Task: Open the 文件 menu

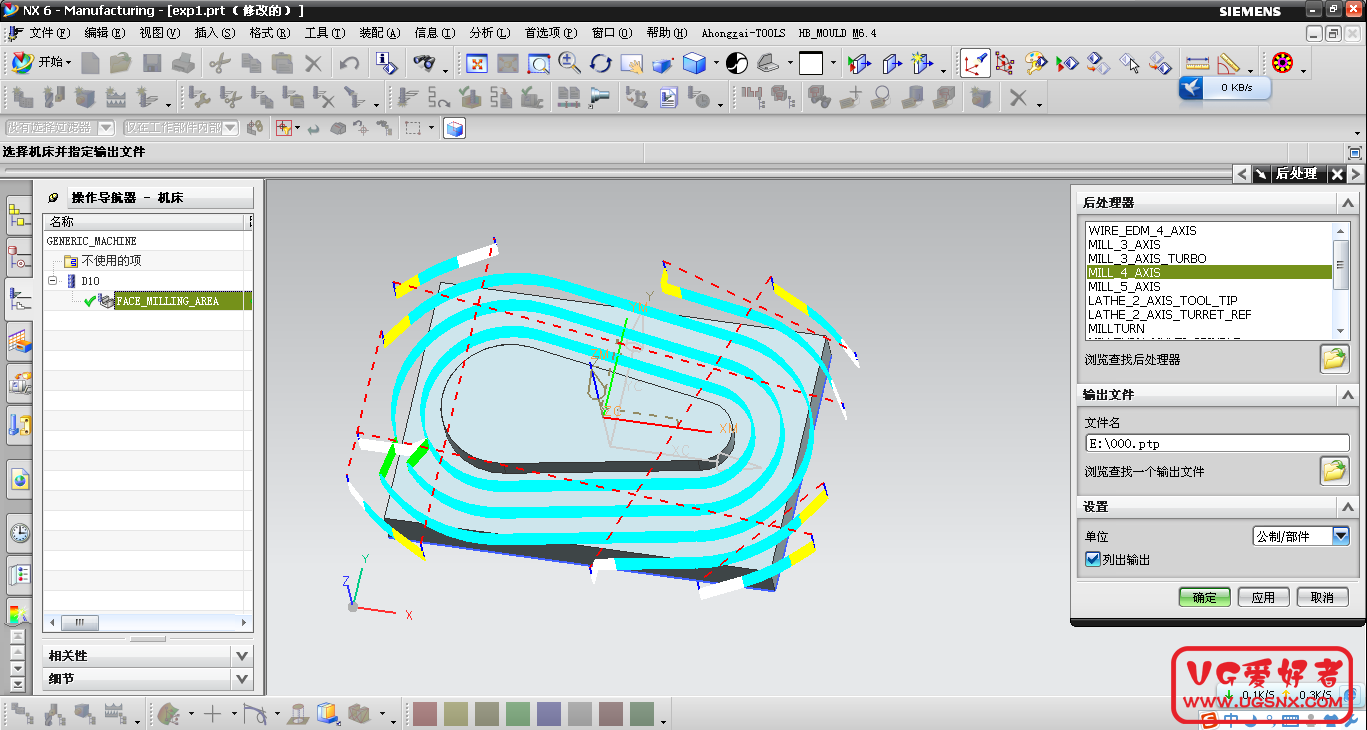Action: click(x=49, y=33)
